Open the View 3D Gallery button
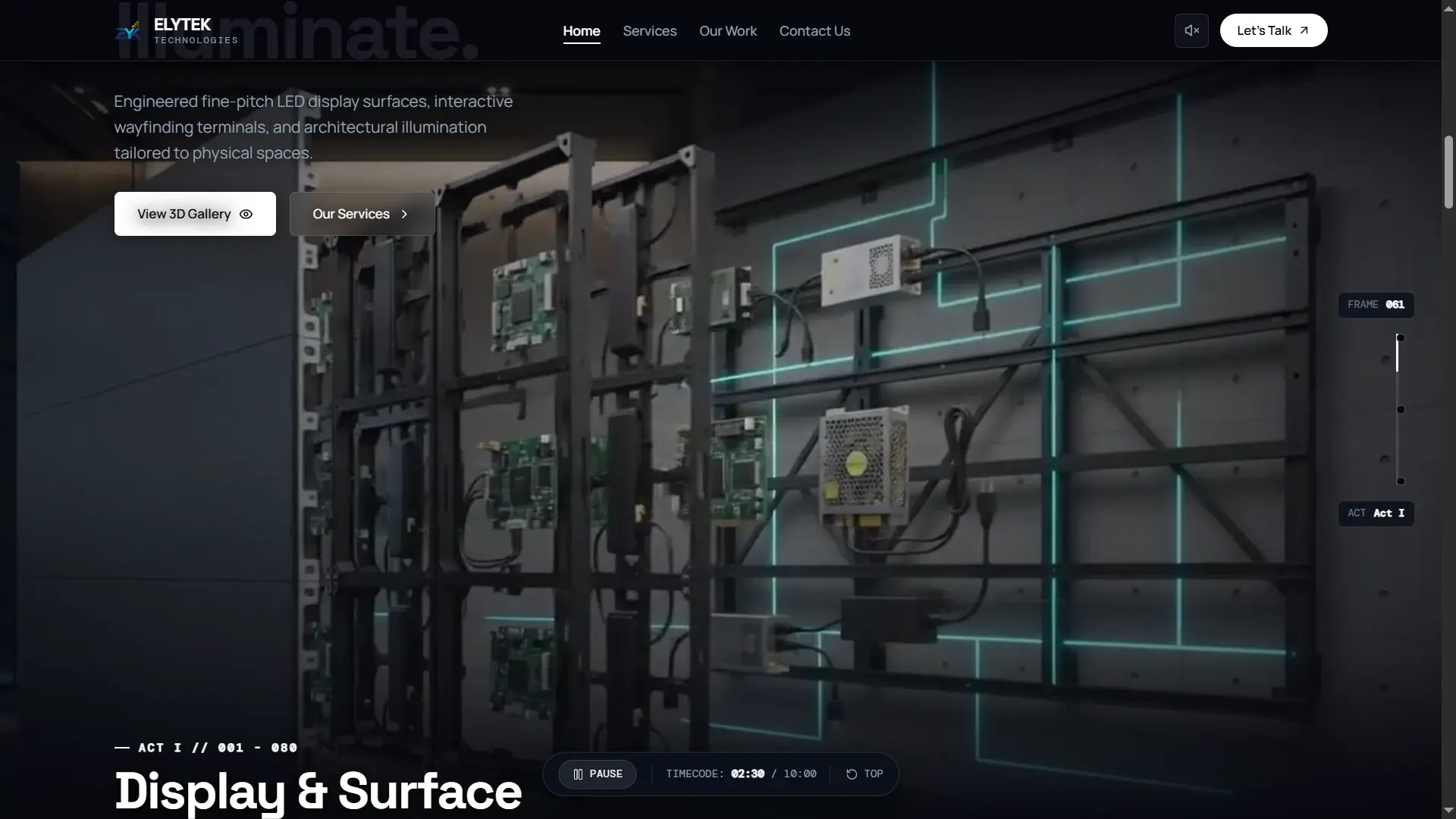Screen dimensions: 1456x819 coord(195,214)
